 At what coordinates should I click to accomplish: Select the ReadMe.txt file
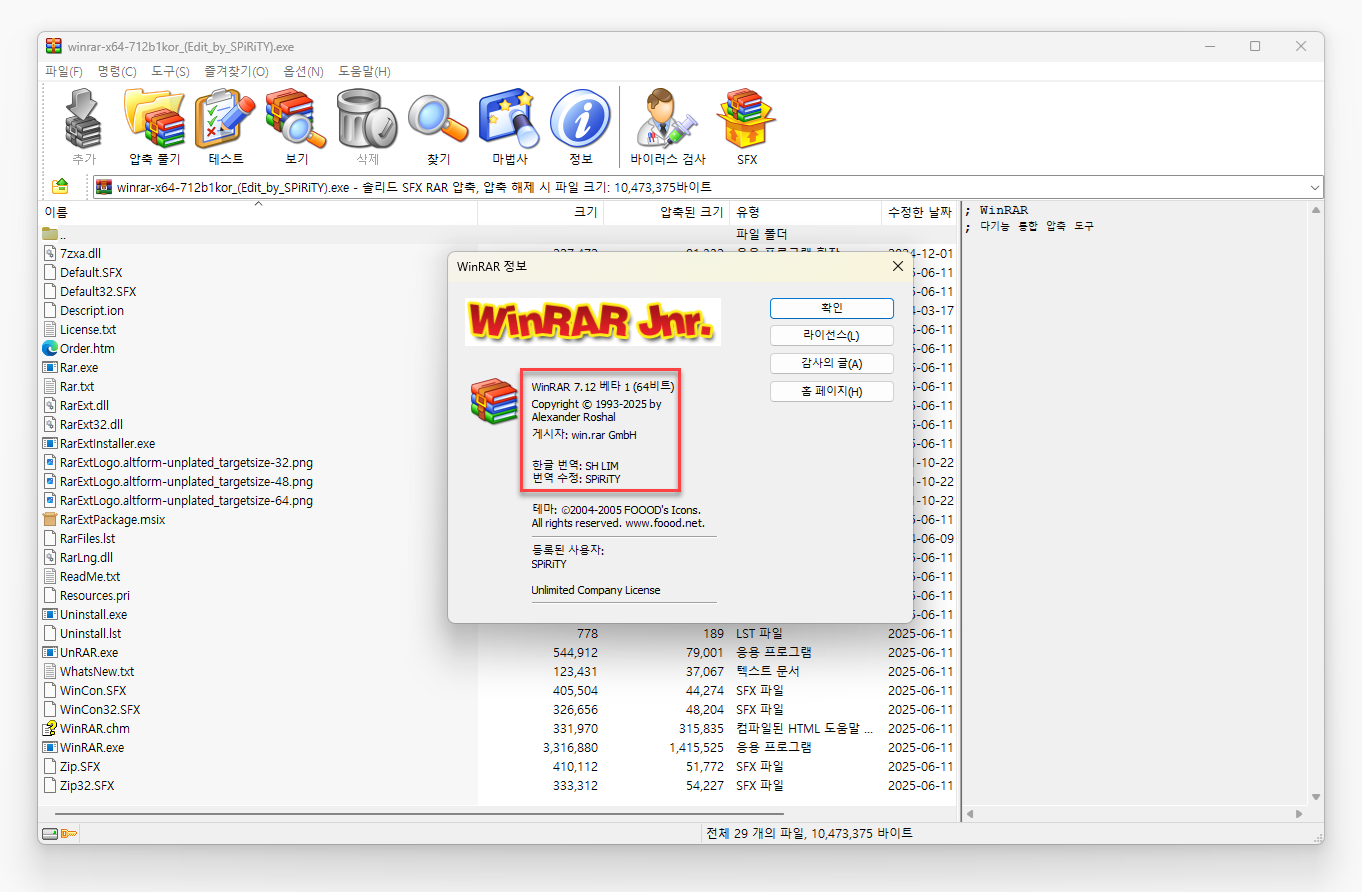point(90,576)
